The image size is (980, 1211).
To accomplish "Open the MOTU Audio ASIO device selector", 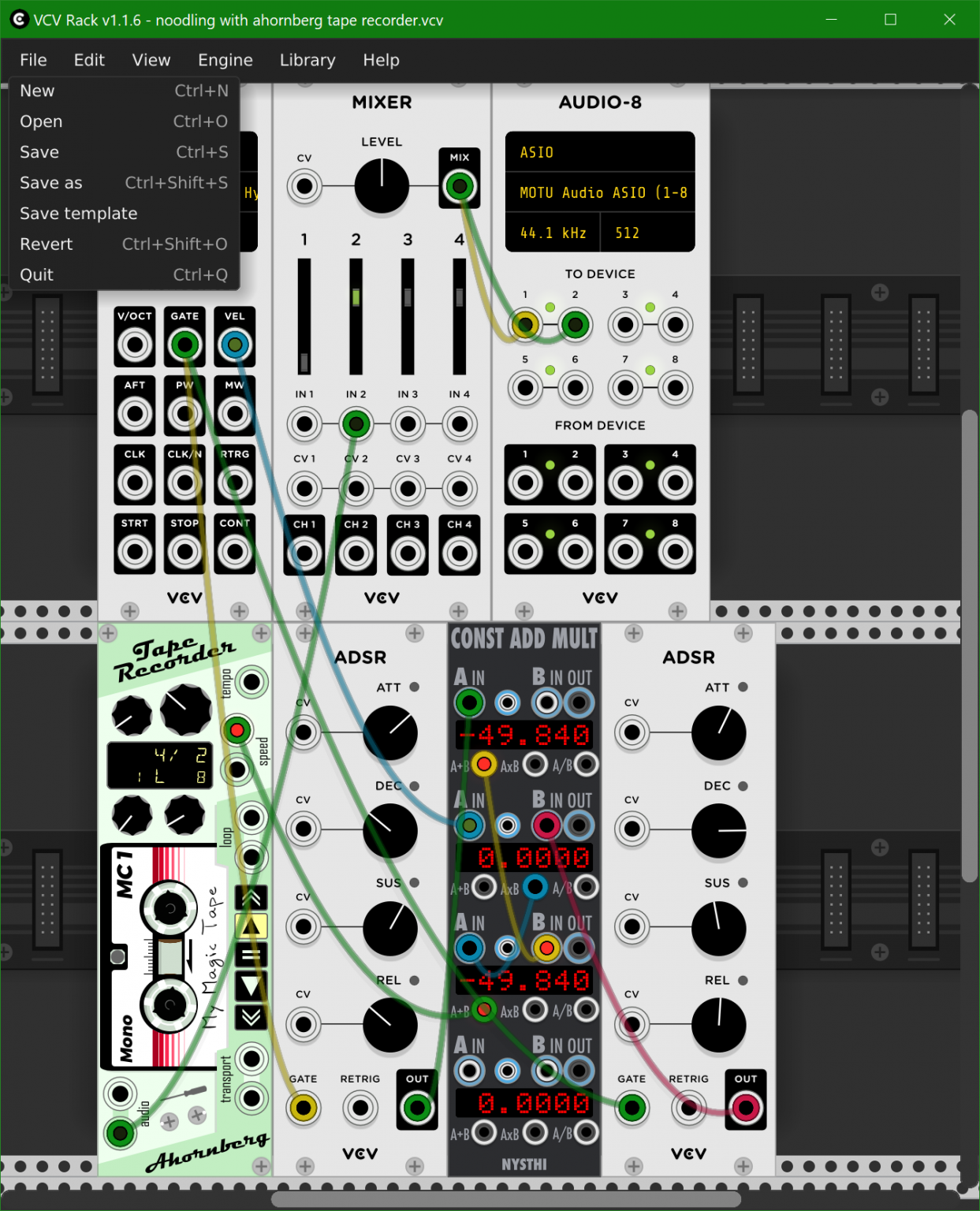I will (x=600, y=192).
